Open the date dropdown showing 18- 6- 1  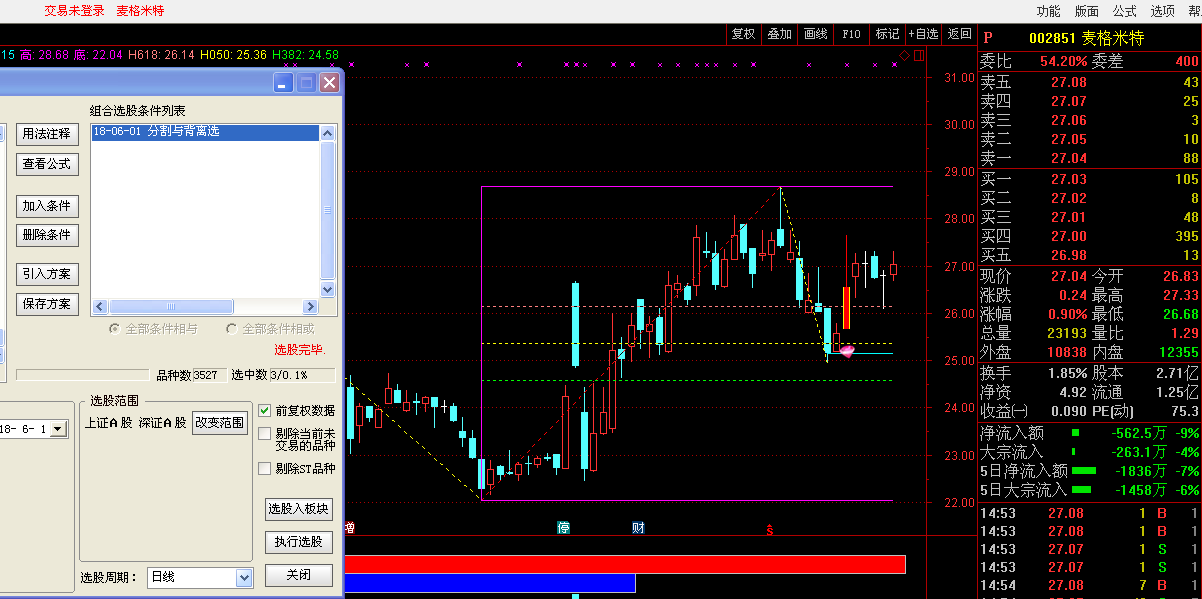coord(57,429)
